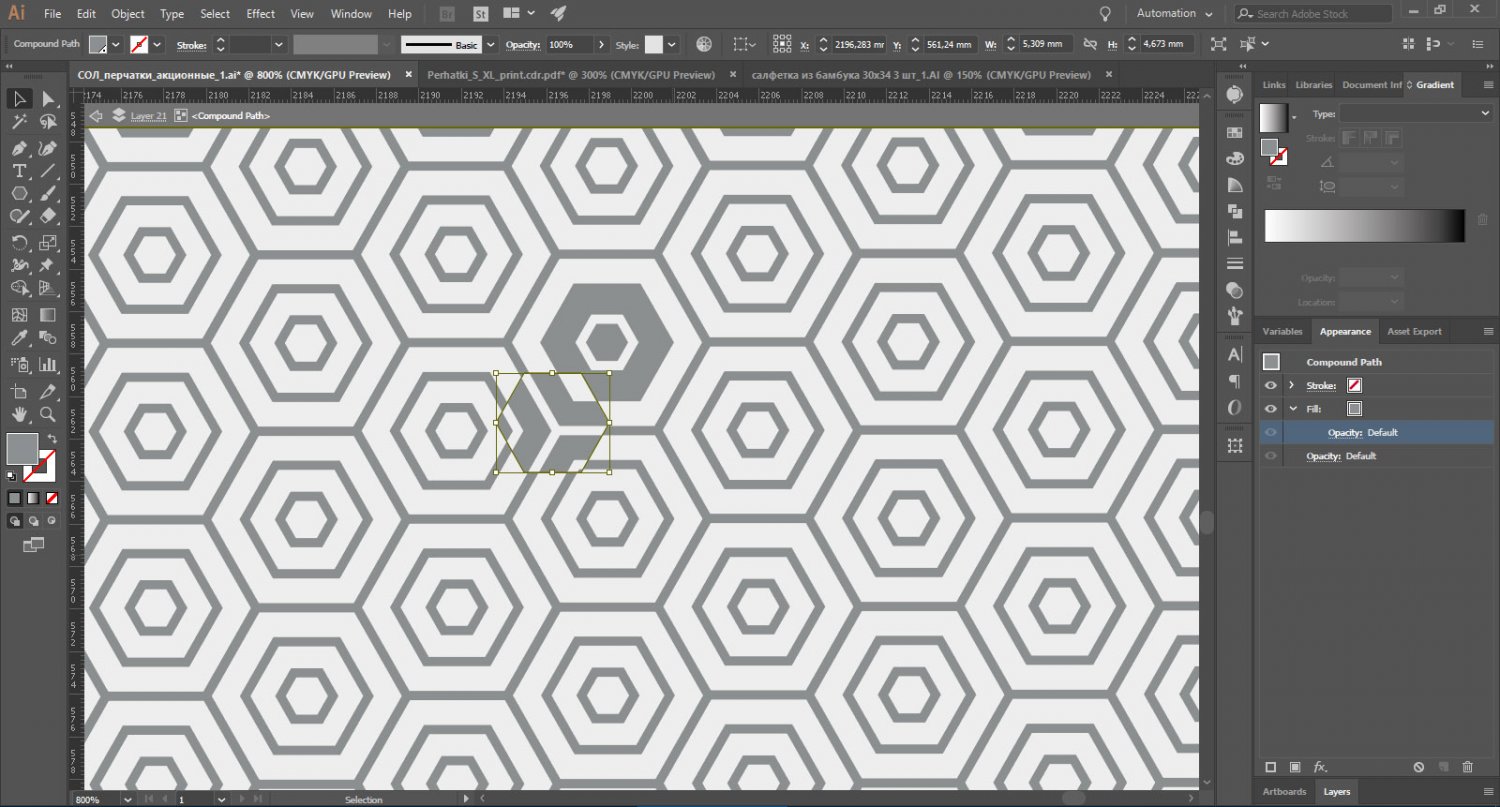
Task: Switch to the Asset Export tab
Action: tap(1414, 332)
